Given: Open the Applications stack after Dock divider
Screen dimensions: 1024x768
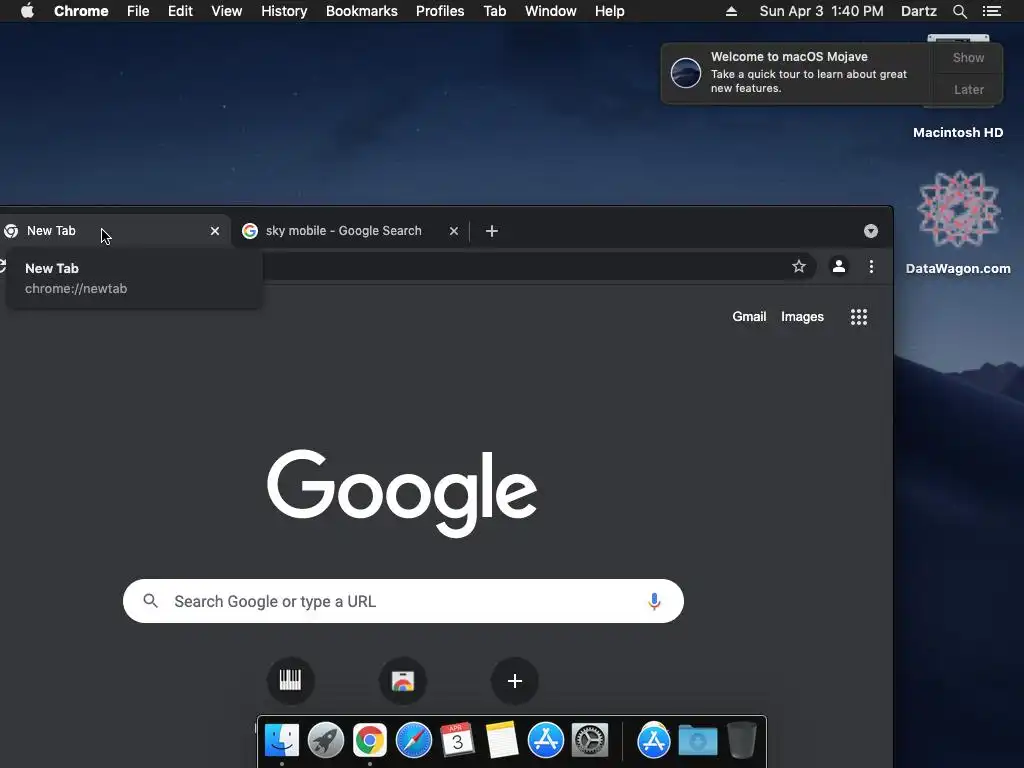Looking at the screenshot, I should click(x=654, y=741).
